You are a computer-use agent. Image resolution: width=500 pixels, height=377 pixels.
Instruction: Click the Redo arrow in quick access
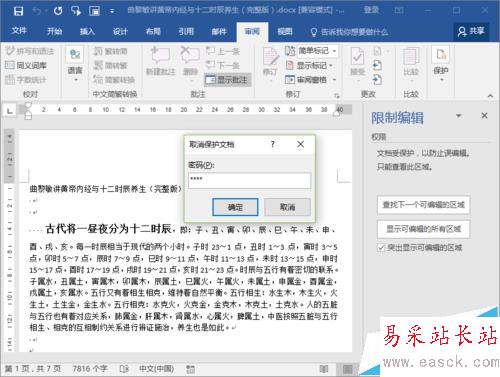pos(58,11)
